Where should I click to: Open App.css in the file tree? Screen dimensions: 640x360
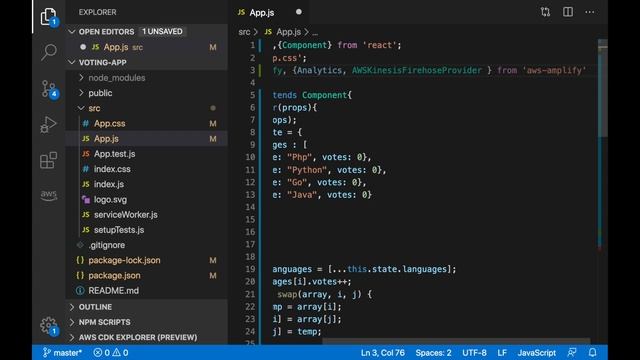click(x=146, y=123)
